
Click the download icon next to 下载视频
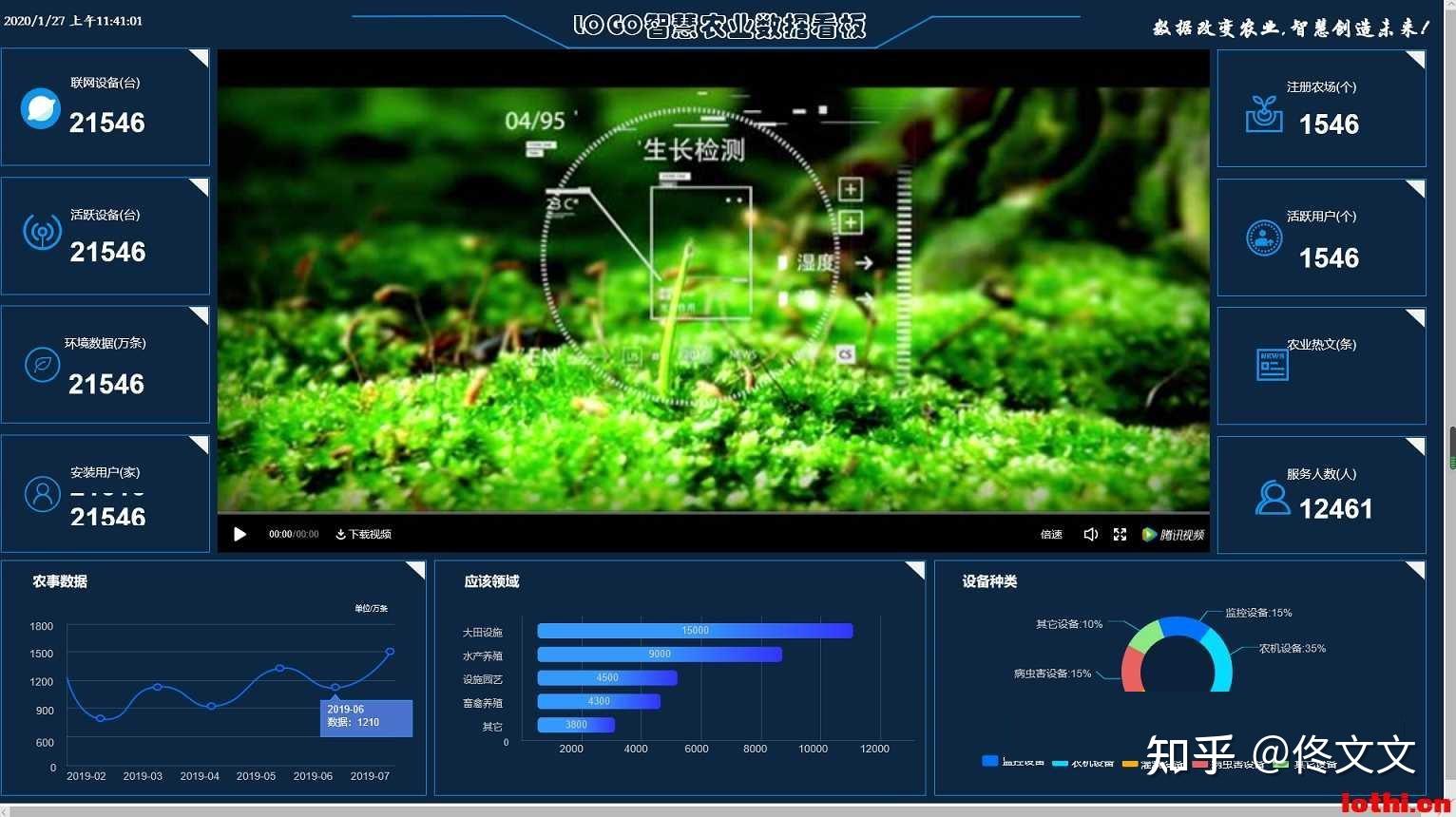point(339,534)
